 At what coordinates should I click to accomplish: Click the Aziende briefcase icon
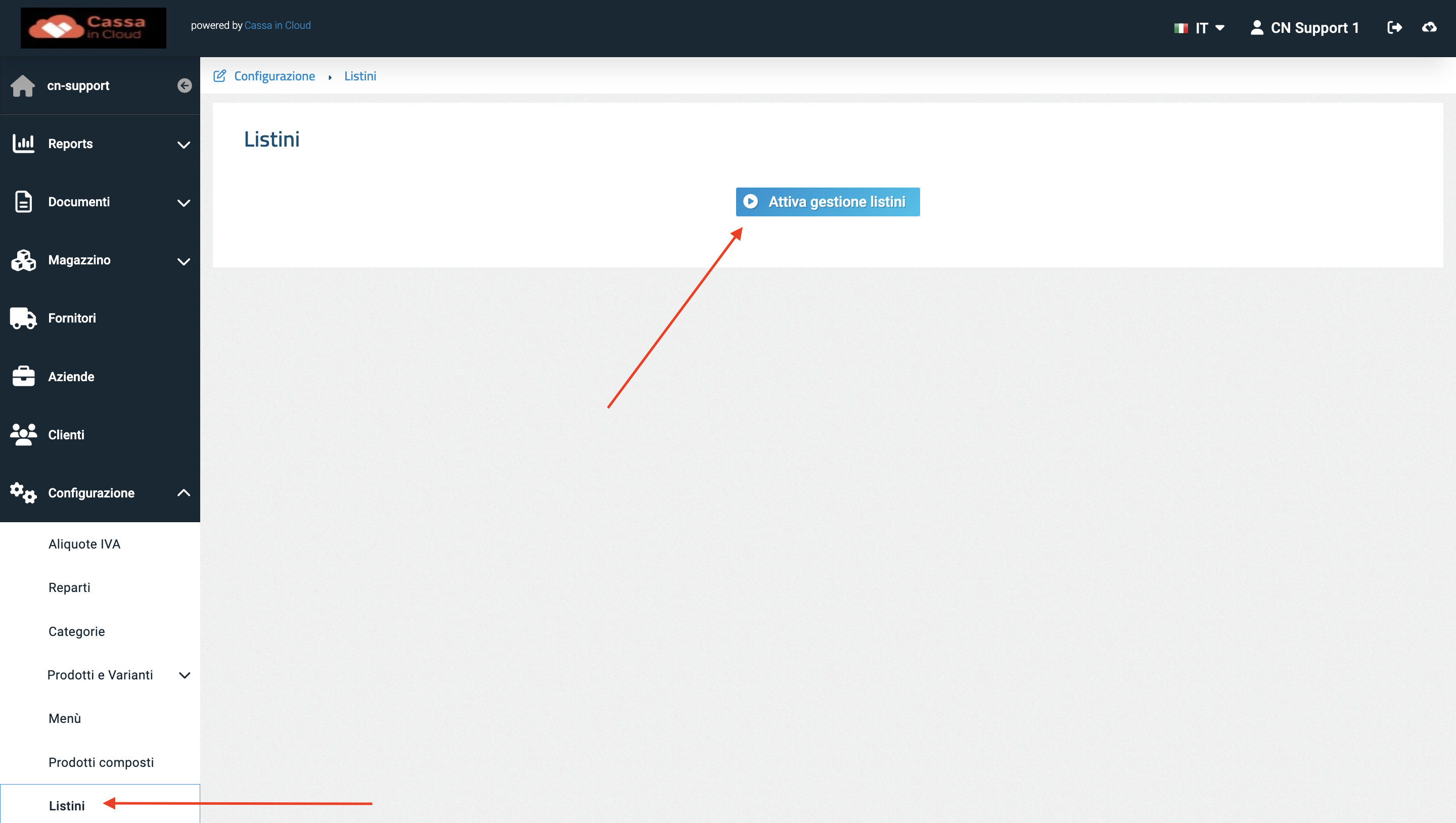pyautogui.click(x=23, y=377)
